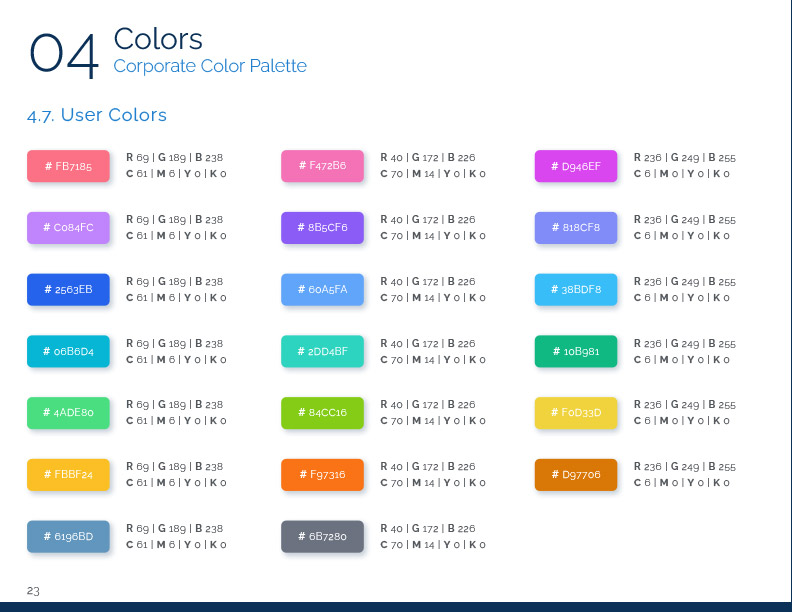Screen dimensions: 792x612
Task: Select the yellow F0D33D swatch
Action: 576,413
